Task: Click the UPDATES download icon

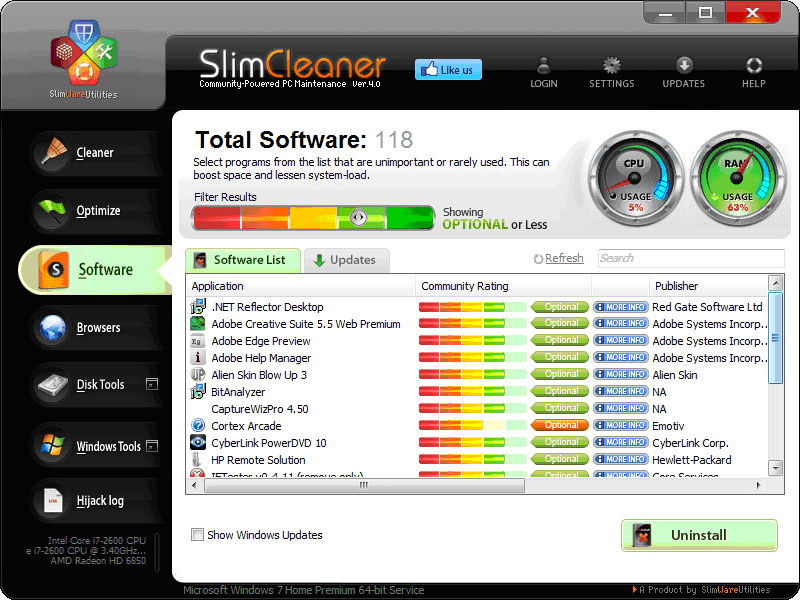Action: tap(684, 65)
